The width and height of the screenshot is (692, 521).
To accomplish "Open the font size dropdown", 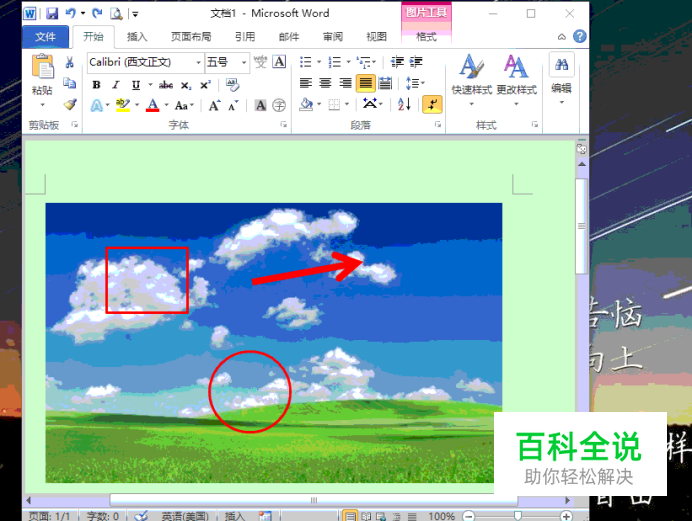I will (x=244, y=62).
